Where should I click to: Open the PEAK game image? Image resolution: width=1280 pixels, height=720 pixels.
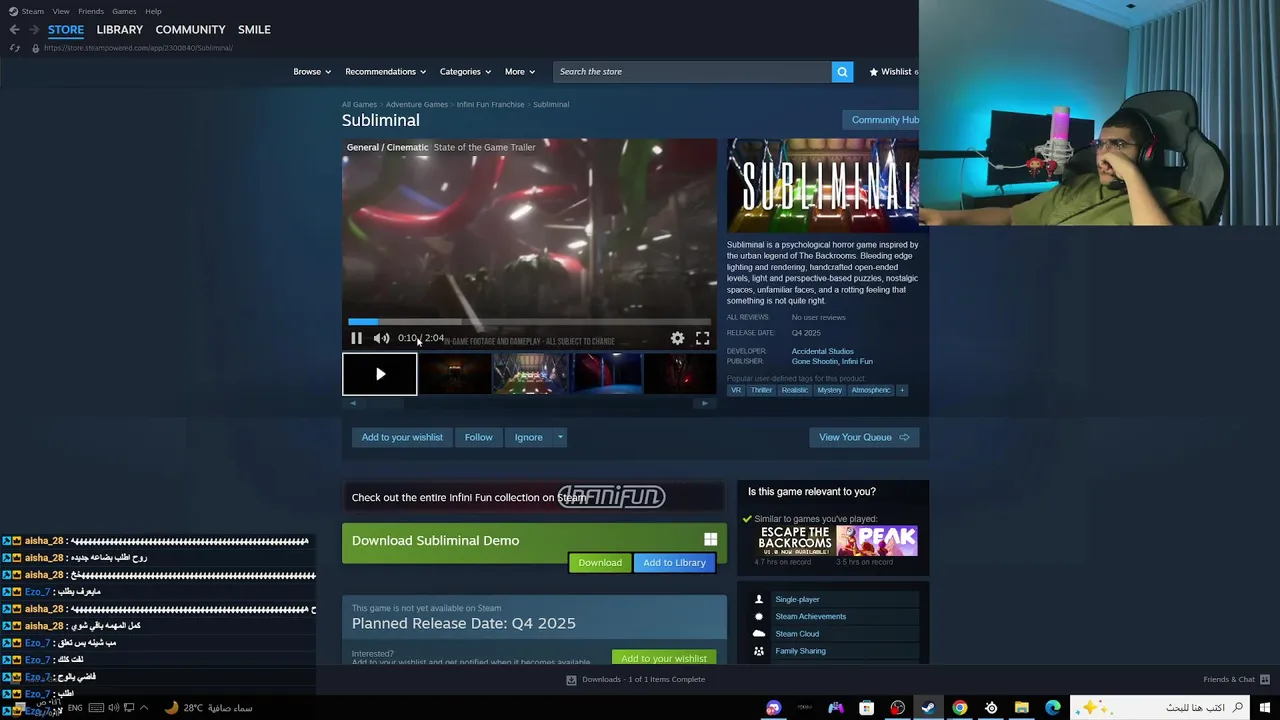click(877, 541)
